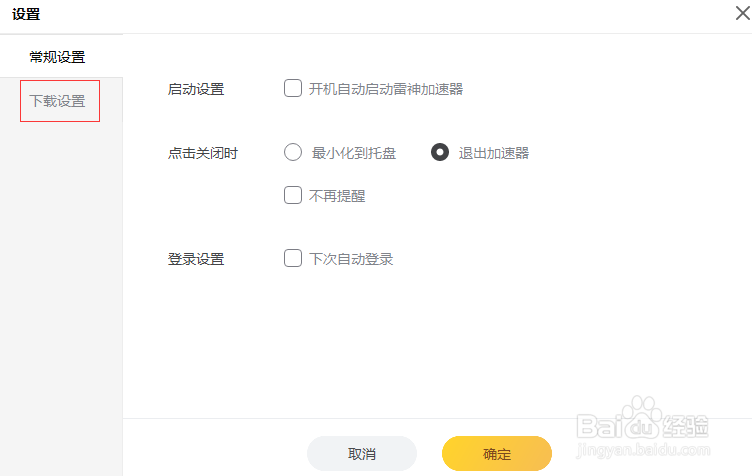752x476 pixels.
Task: Open the 下载设置 tab
Action: pos(57,101)
